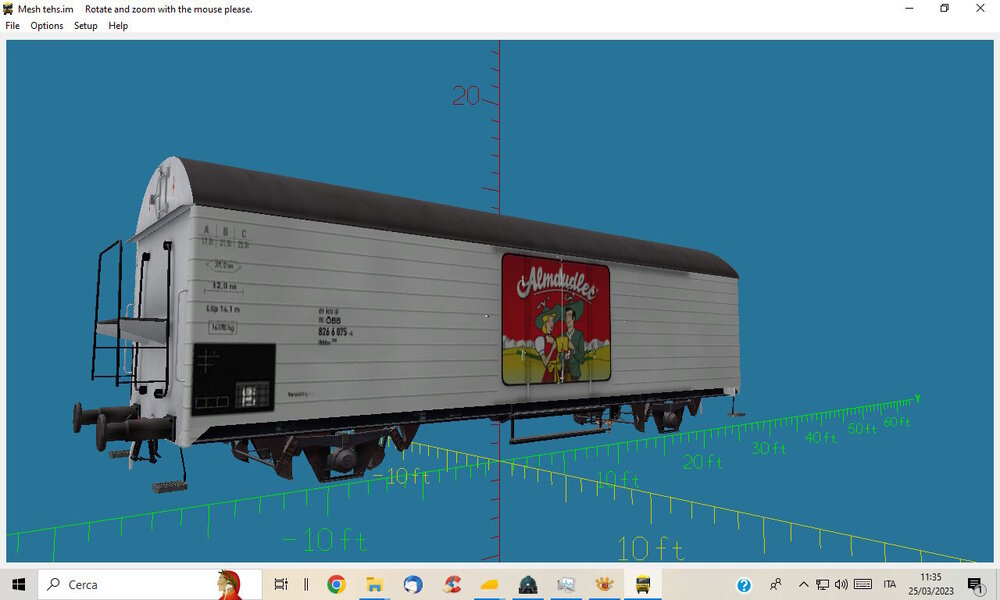Viewport: 1000px width, 600px height.
Task: Open the orange crown taskbar app
Action: point(605,584)
